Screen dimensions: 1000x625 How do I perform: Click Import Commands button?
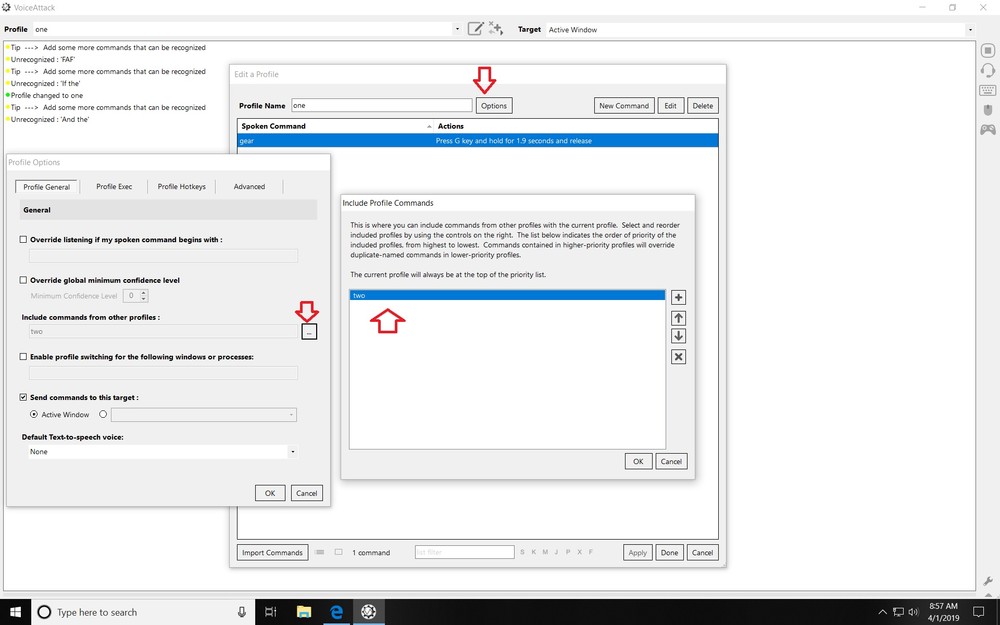272,552
